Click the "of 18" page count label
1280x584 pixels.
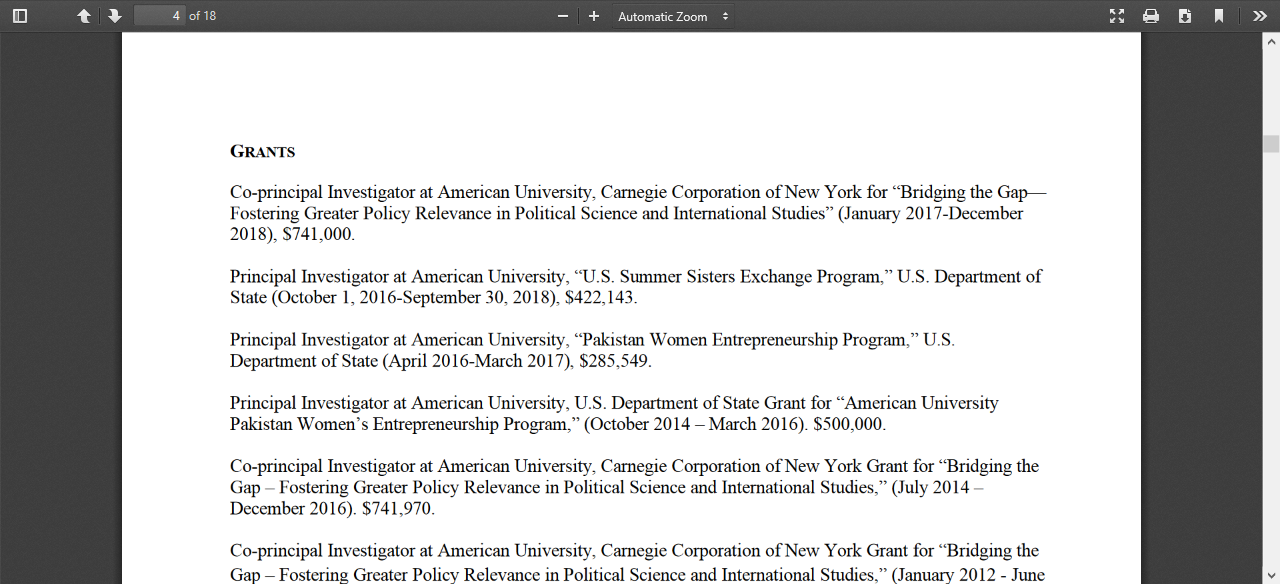coord(203,16)
